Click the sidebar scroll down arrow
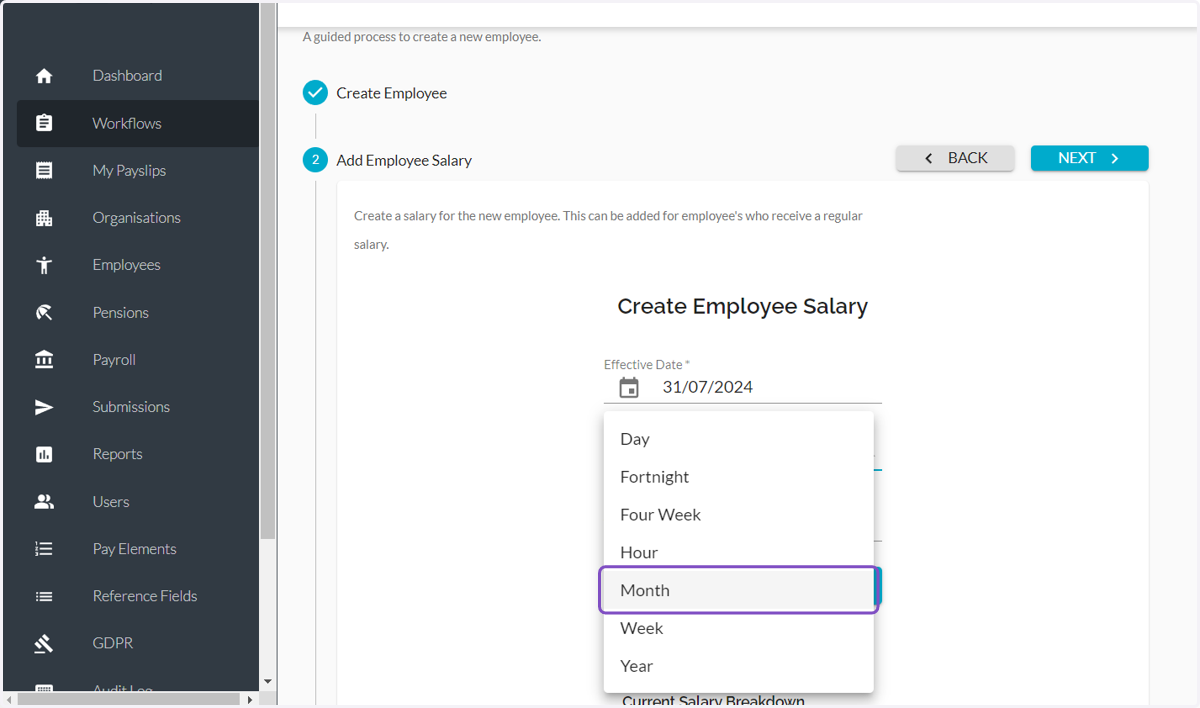Image resolution: width=1200 pixels, height=708 pixels. [267, 682]
